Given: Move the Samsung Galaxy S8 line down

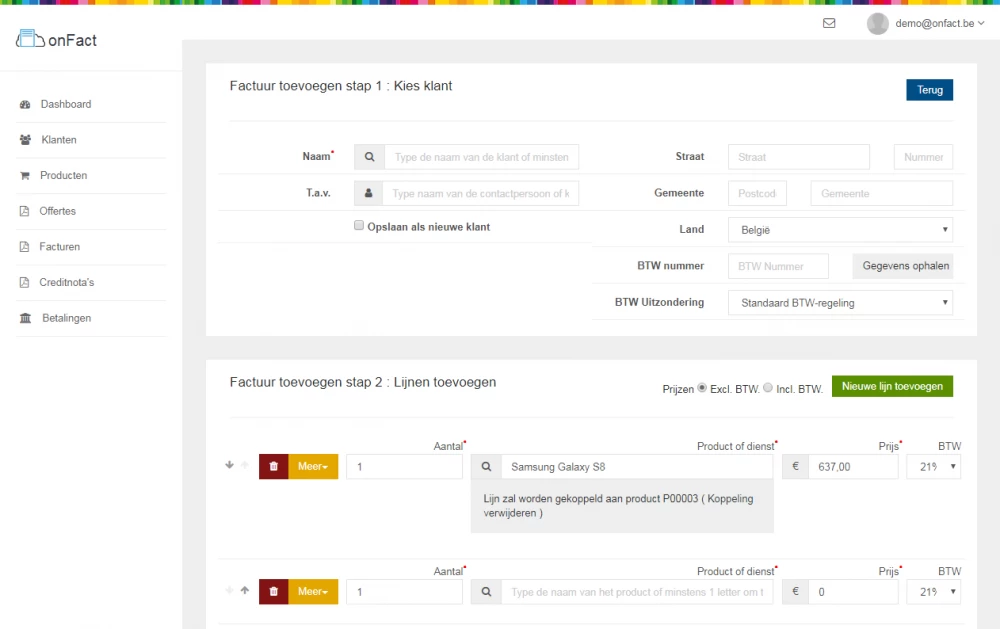Looking at the screenshot, I should 230,465.
